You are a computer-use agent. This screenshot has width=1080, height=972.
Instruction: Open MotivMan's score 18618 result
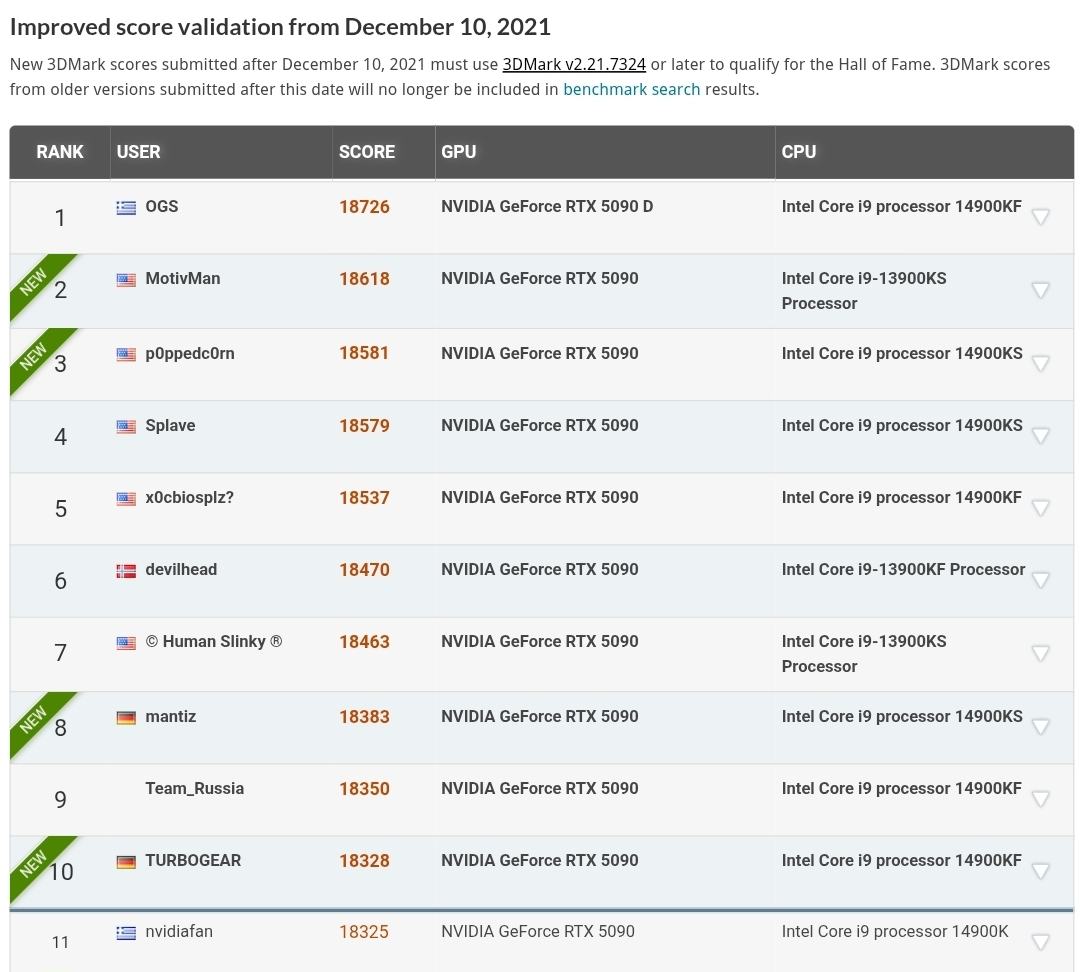pyautogui.click(x=364, y=279)
